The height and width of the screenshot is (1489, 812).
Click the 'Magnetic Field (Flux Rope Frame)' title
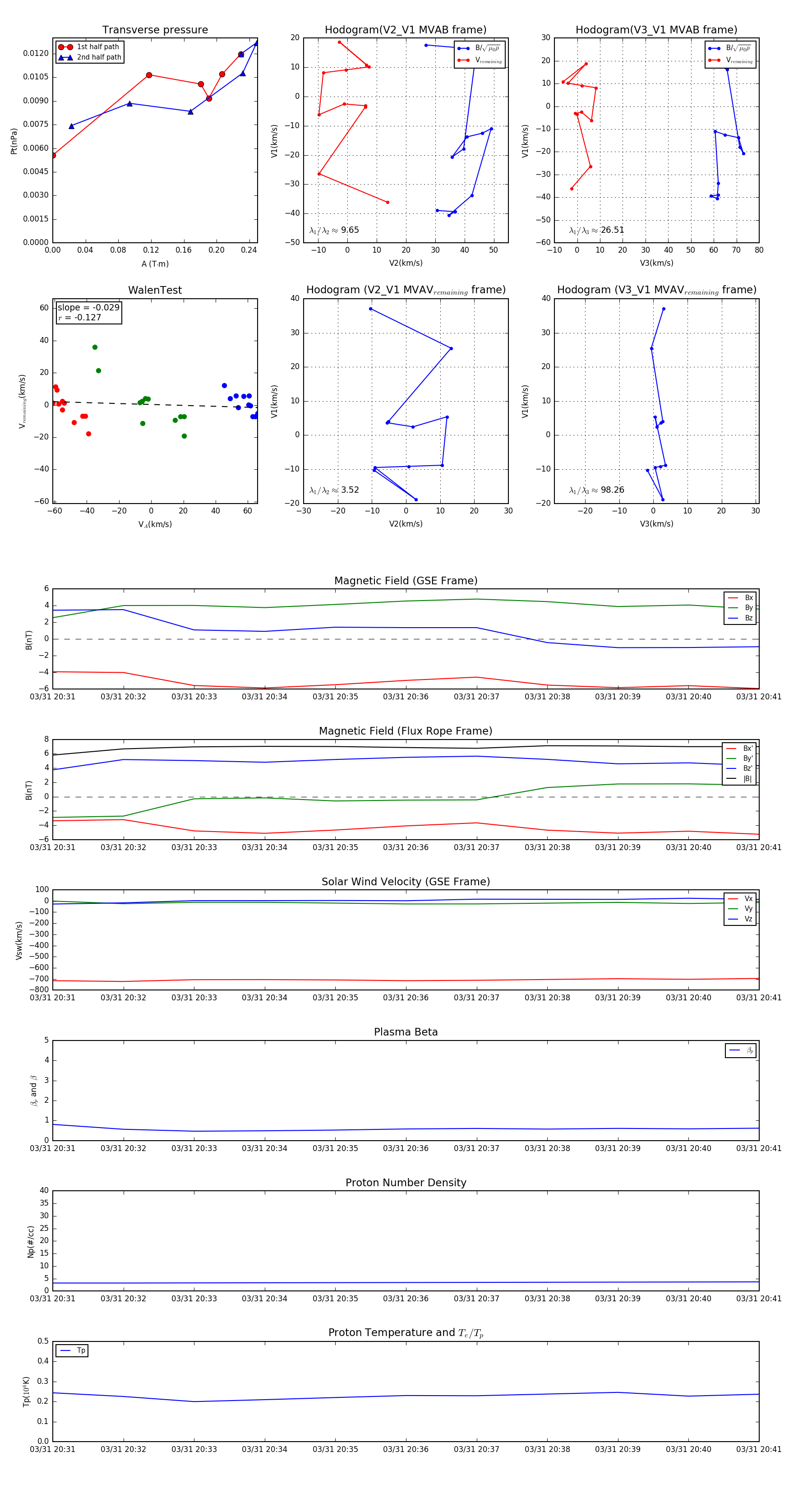pyautogui.click(x=406, y=731)
